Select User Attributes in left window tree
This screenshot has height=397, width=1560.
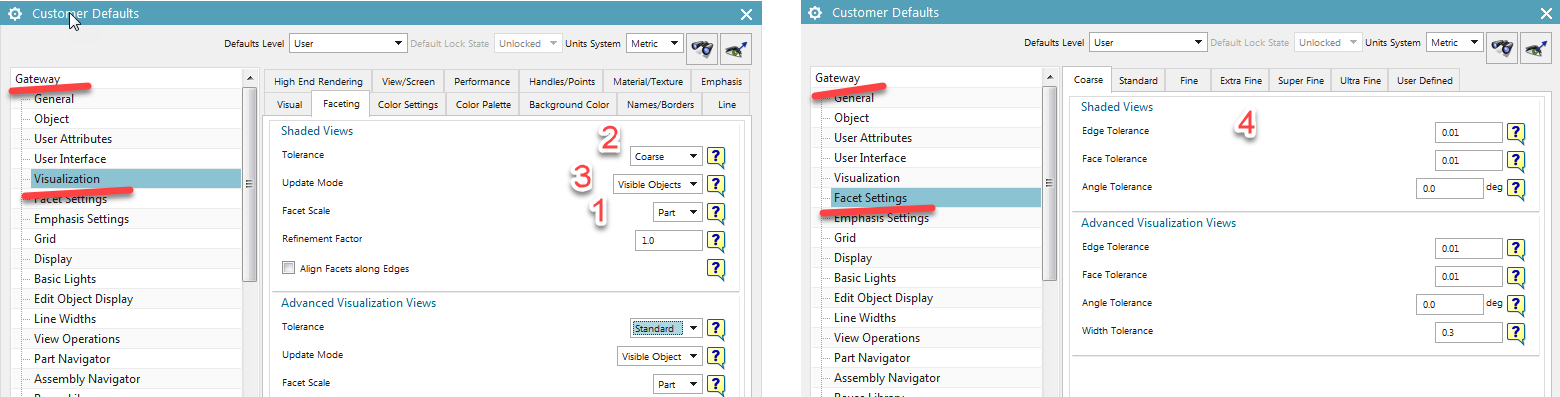[73, 139]
